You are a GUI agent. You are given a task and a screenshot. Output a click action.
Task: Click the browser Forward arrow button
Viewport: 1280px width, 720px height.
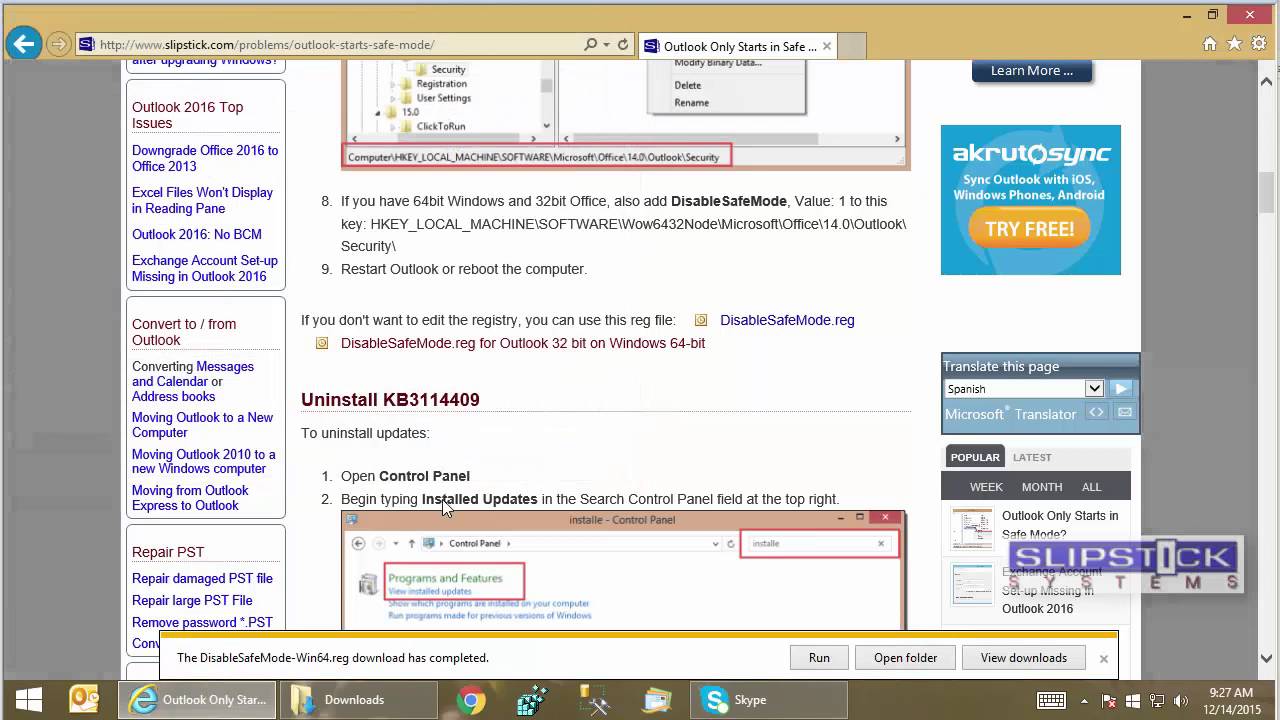click(x=59, y=44)
